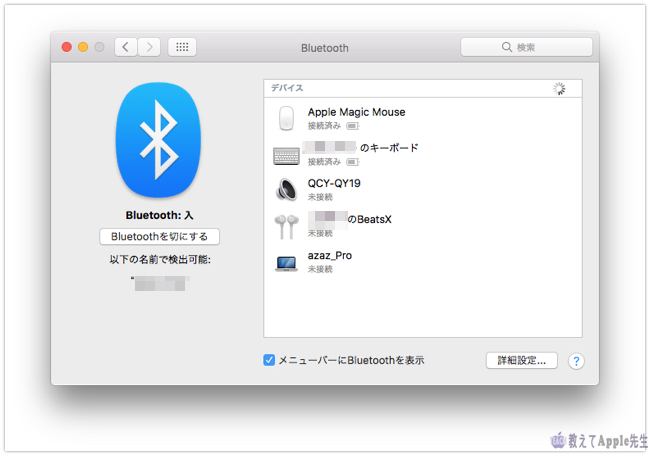Screen dimensions: 650x456
Task: Select the Apple Magic Mouse row
Action: [423, 118]
